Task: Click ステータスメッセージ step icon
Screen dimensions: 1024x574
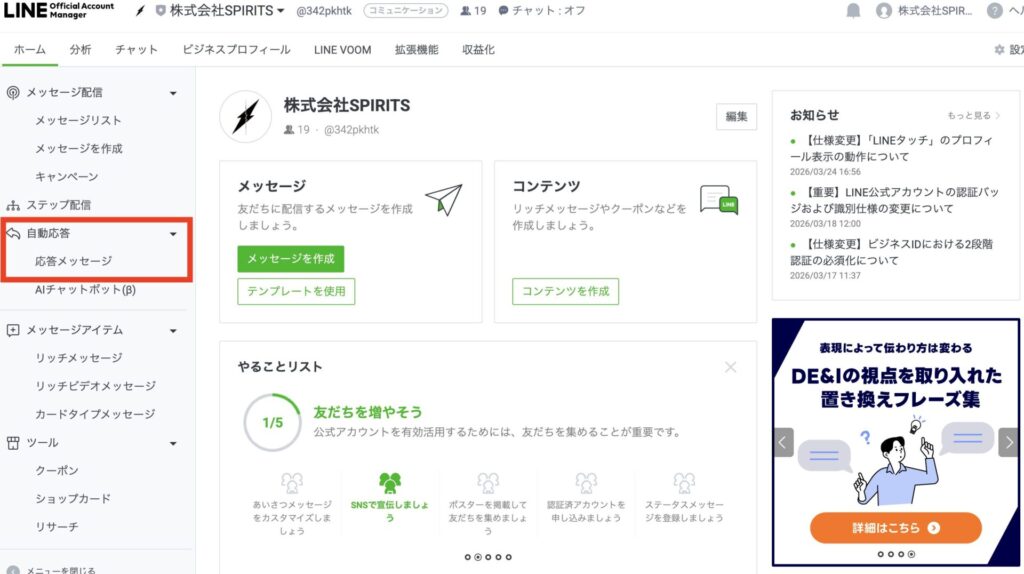Action: [684, 483]
